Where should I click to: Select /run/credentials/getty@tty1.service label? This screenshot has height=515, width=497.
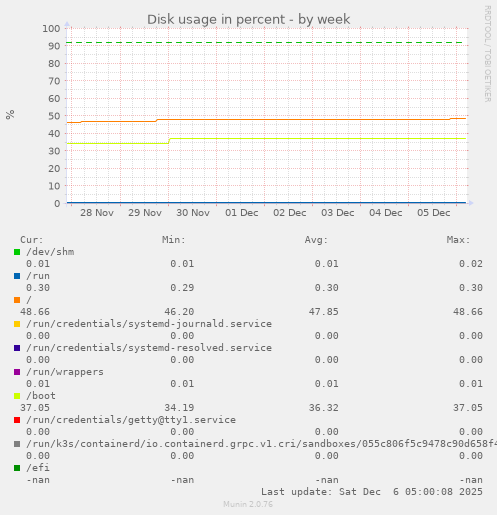pyautogui.click(x=131, y=420)
